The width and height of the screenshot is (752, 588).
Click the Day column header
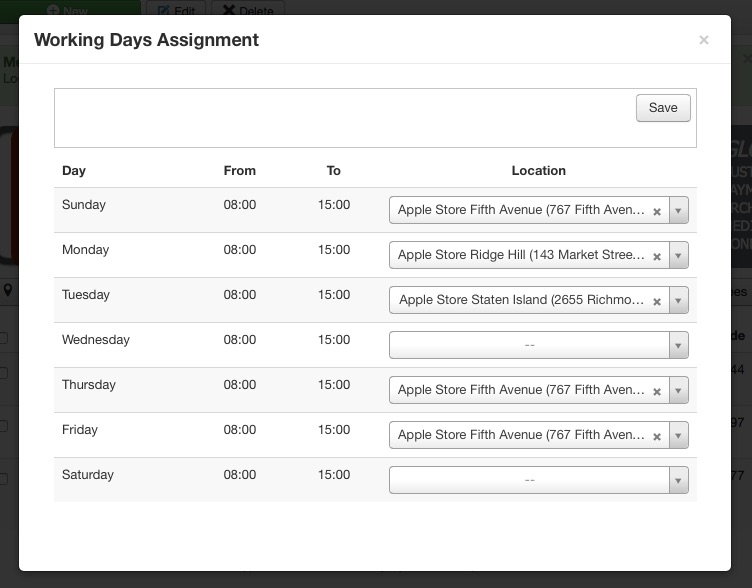74,171
